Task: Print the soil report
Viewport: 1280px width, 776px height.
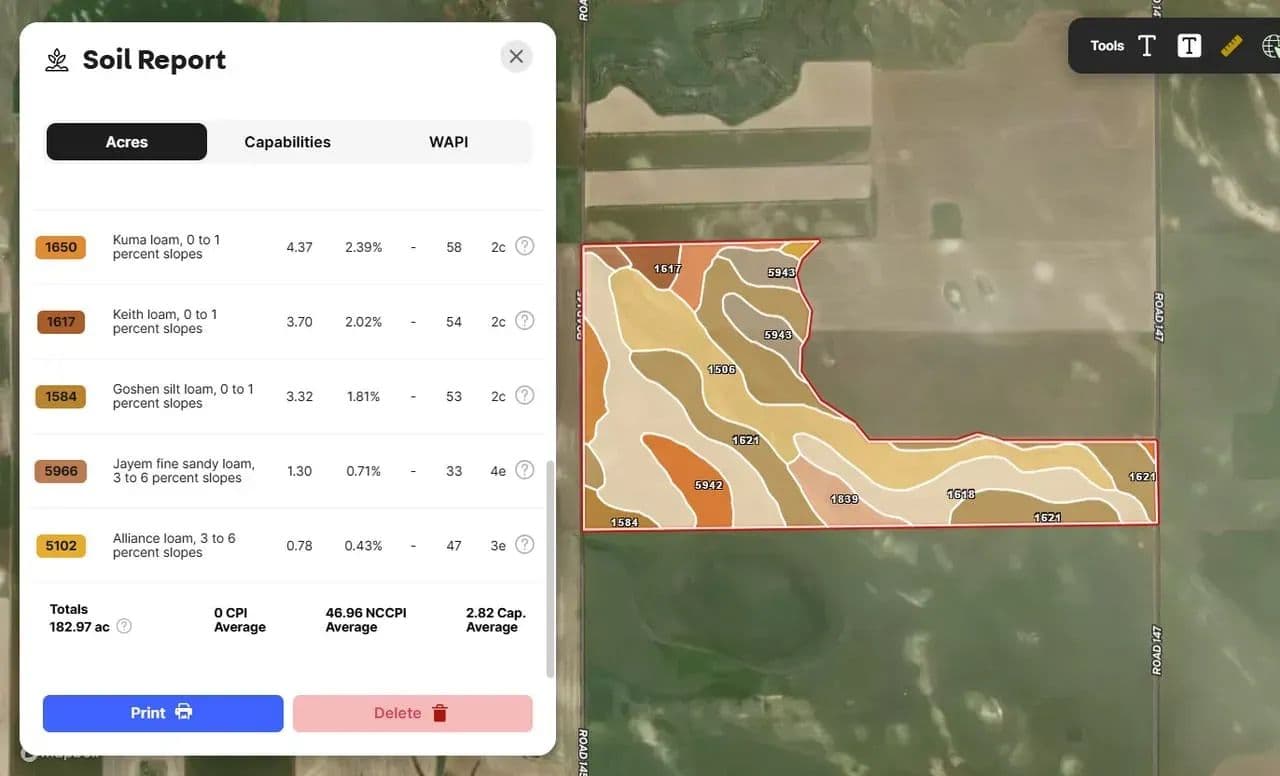Action: 163,713
